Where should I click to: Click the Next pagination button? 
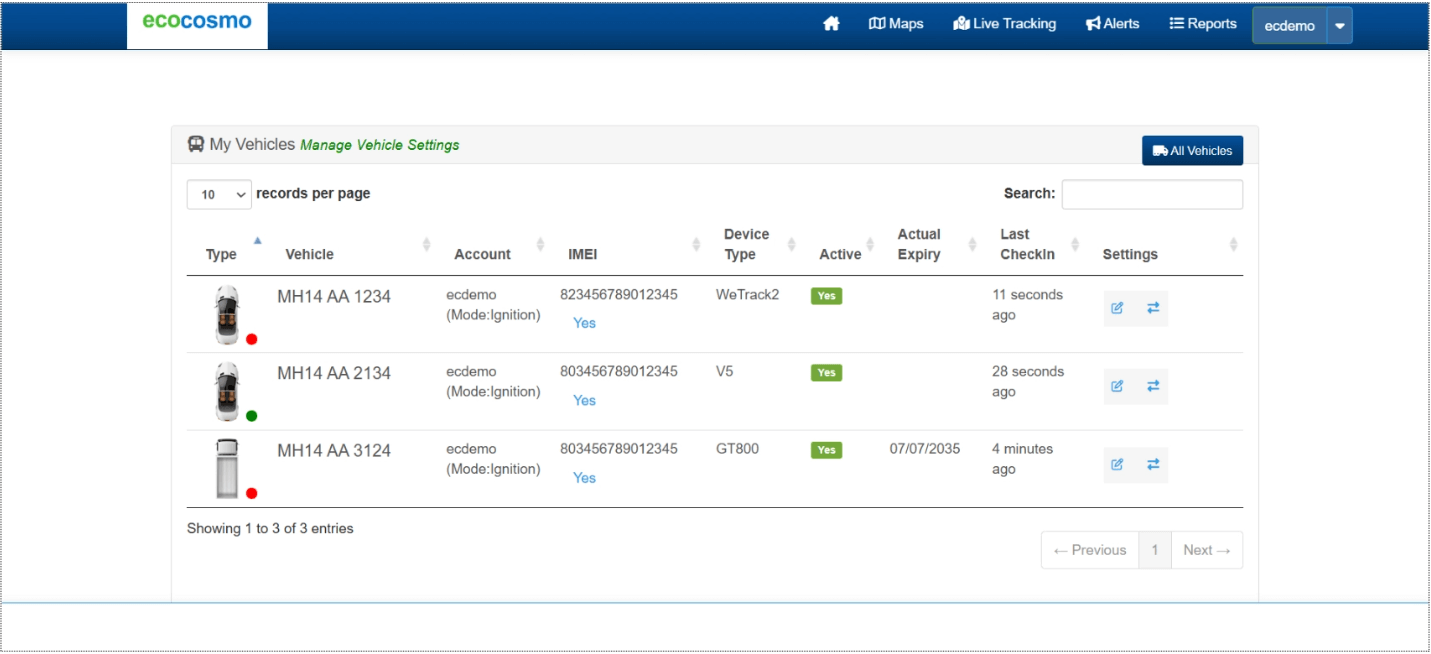pos(1206,550)
